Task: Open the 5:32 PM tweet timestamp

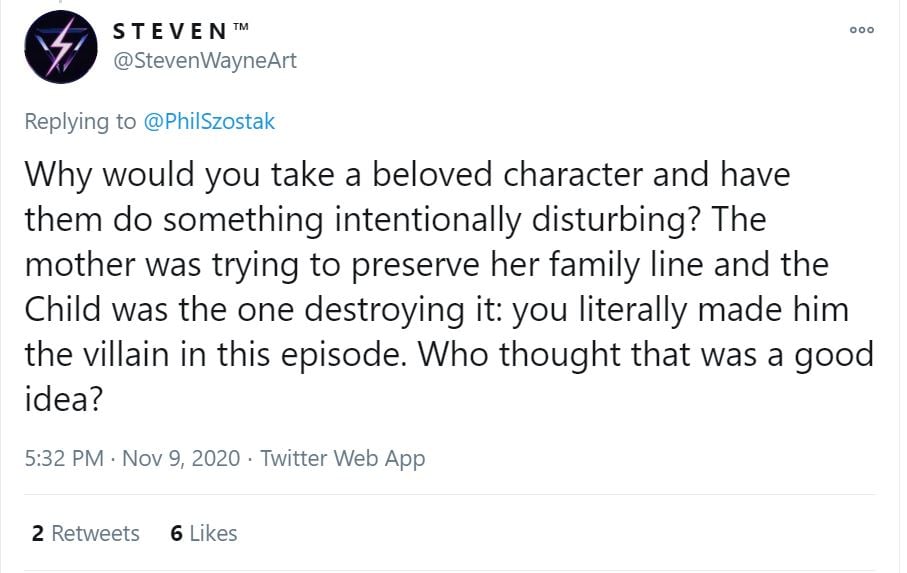Action: click(x=64, y=458)
